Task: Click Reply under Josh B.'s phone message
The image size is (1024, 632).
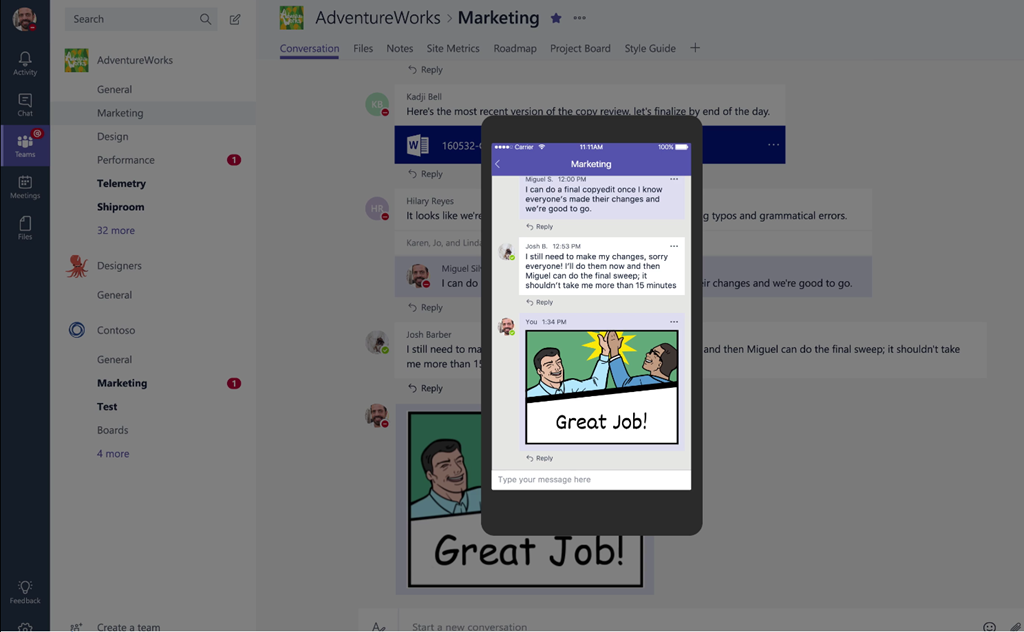Action: [x=540, y=302]
